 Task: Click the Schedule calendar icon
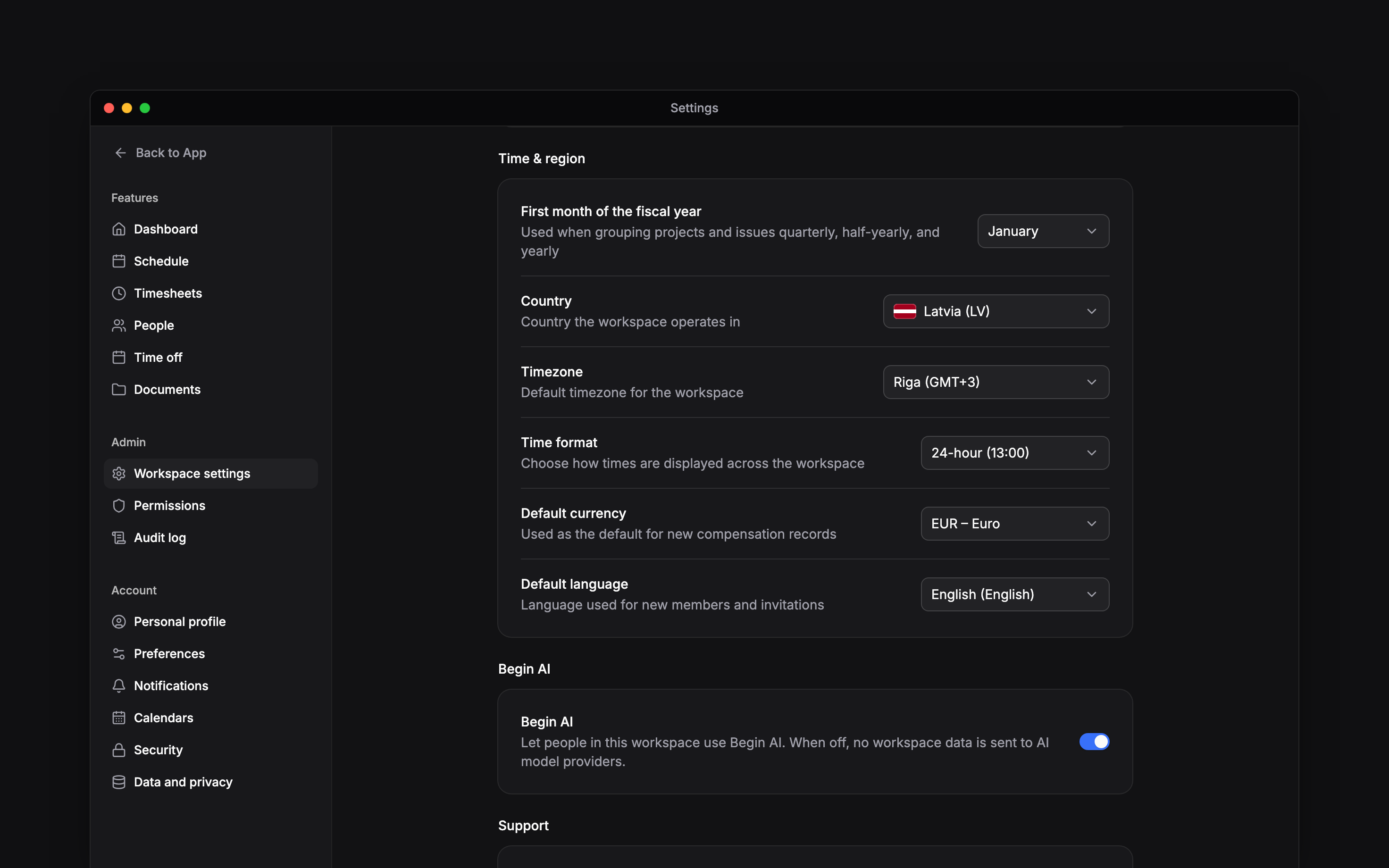click(x=119, y=261)
